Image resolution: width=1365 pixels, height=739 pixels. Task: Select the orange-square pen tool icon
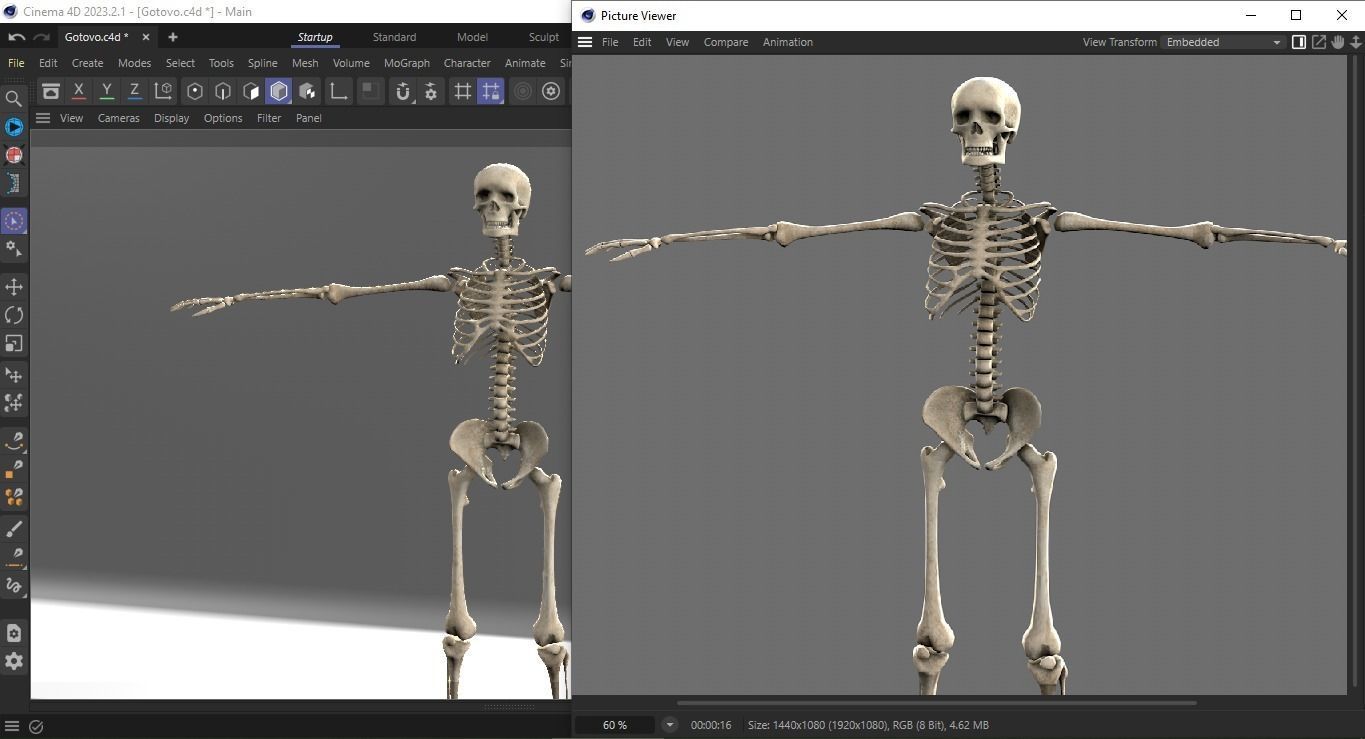14,469
